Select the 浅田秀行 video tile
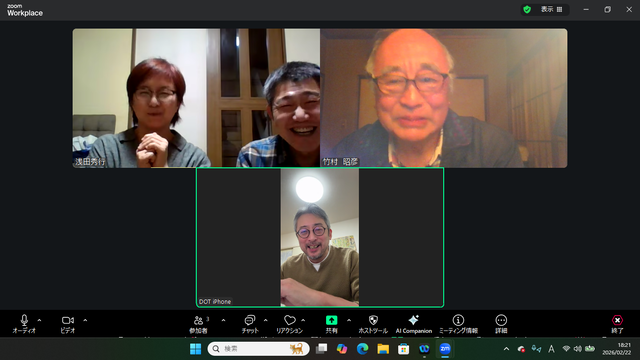 coord(196,98)
